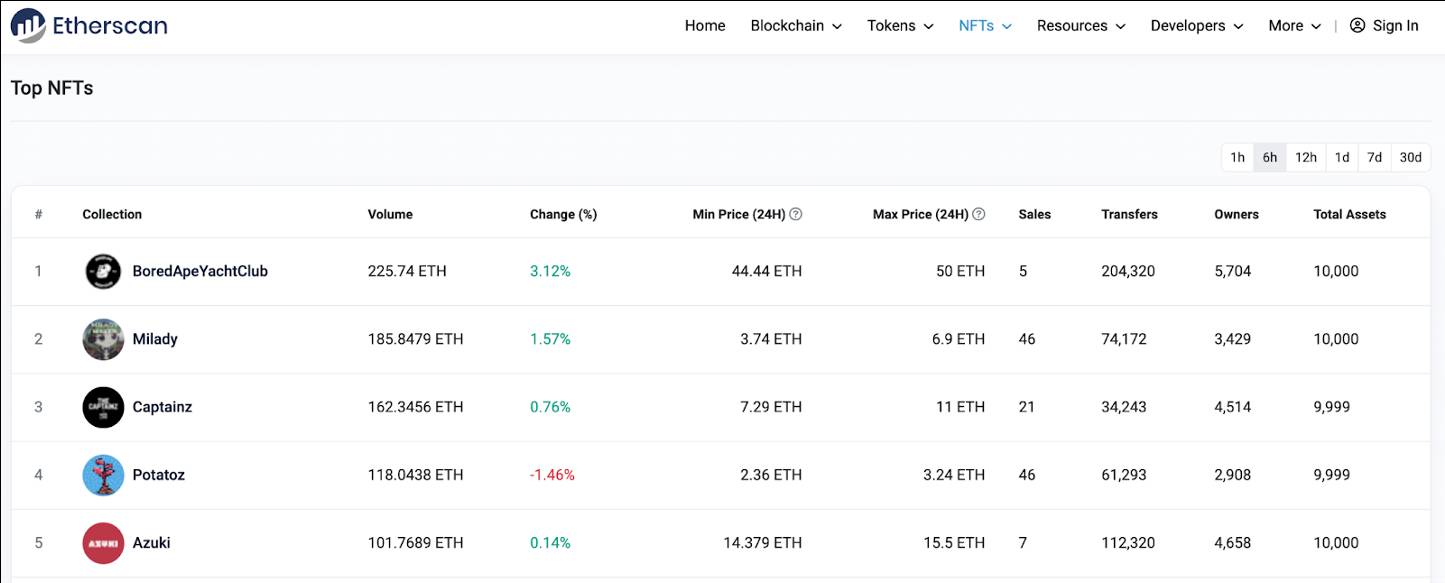Image resolution: width=1445 pixels, height=583 pixels.
Task: Select the 6h time range
Action: [1270, 157]
